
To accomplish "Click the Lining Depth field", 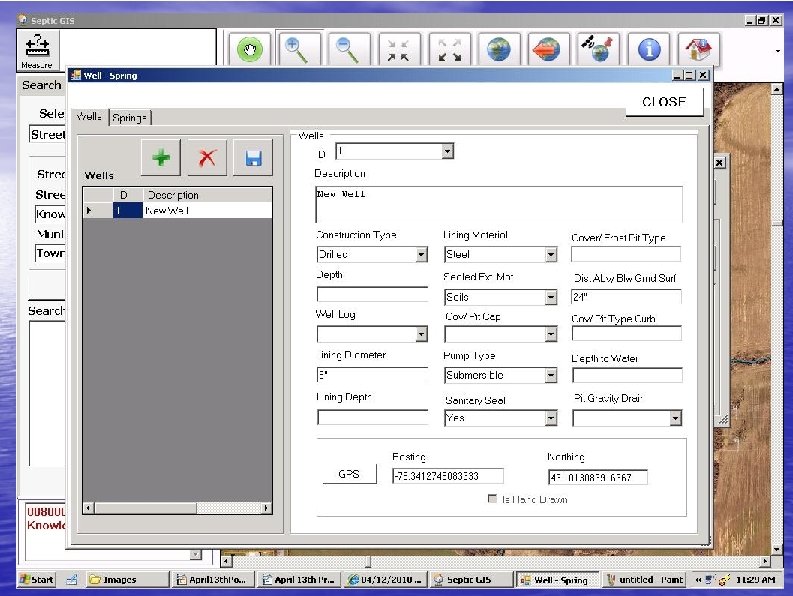I will pos(372,417).
